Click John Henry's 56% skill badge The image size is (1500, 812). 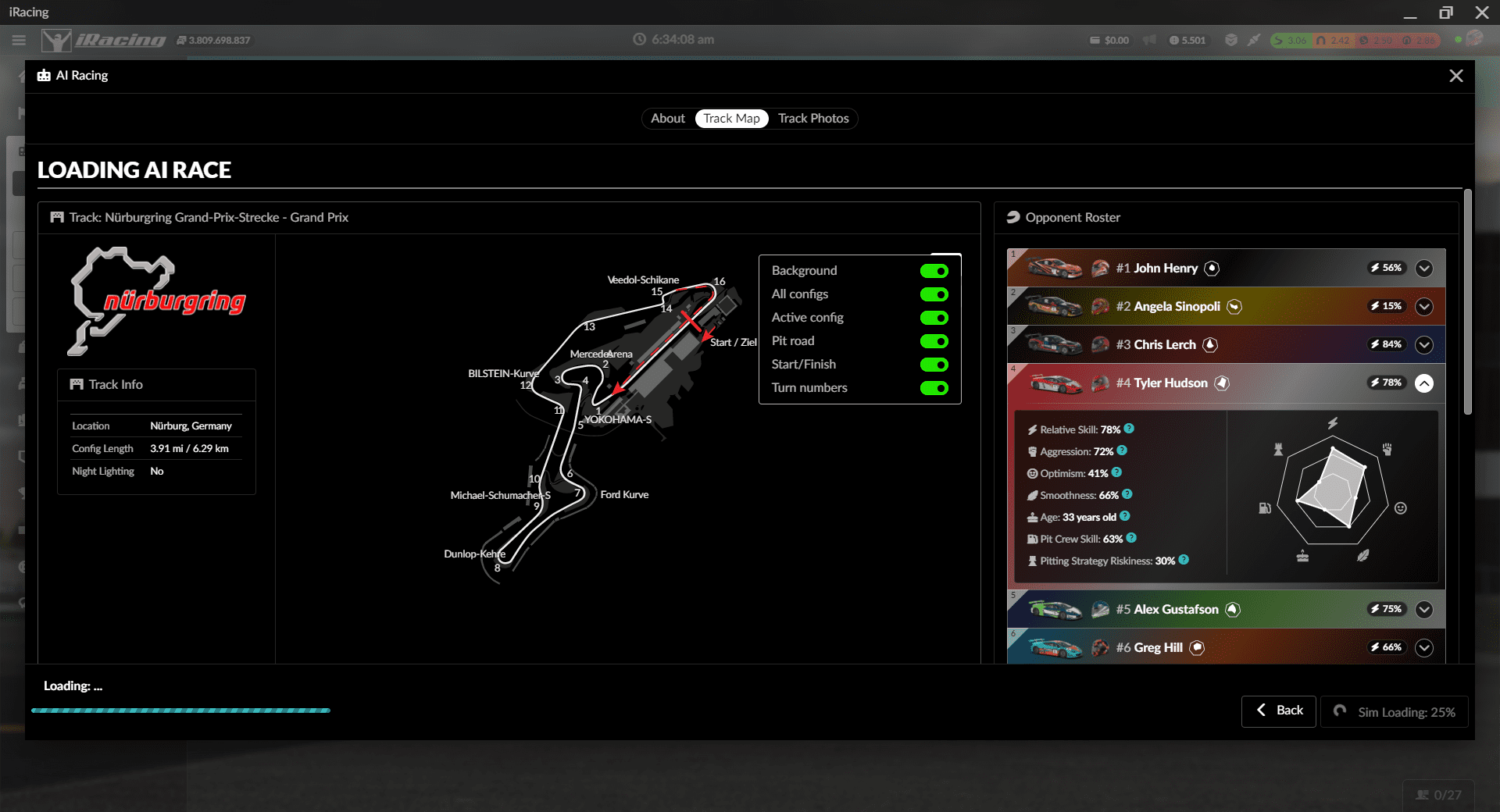[1387, 268]
